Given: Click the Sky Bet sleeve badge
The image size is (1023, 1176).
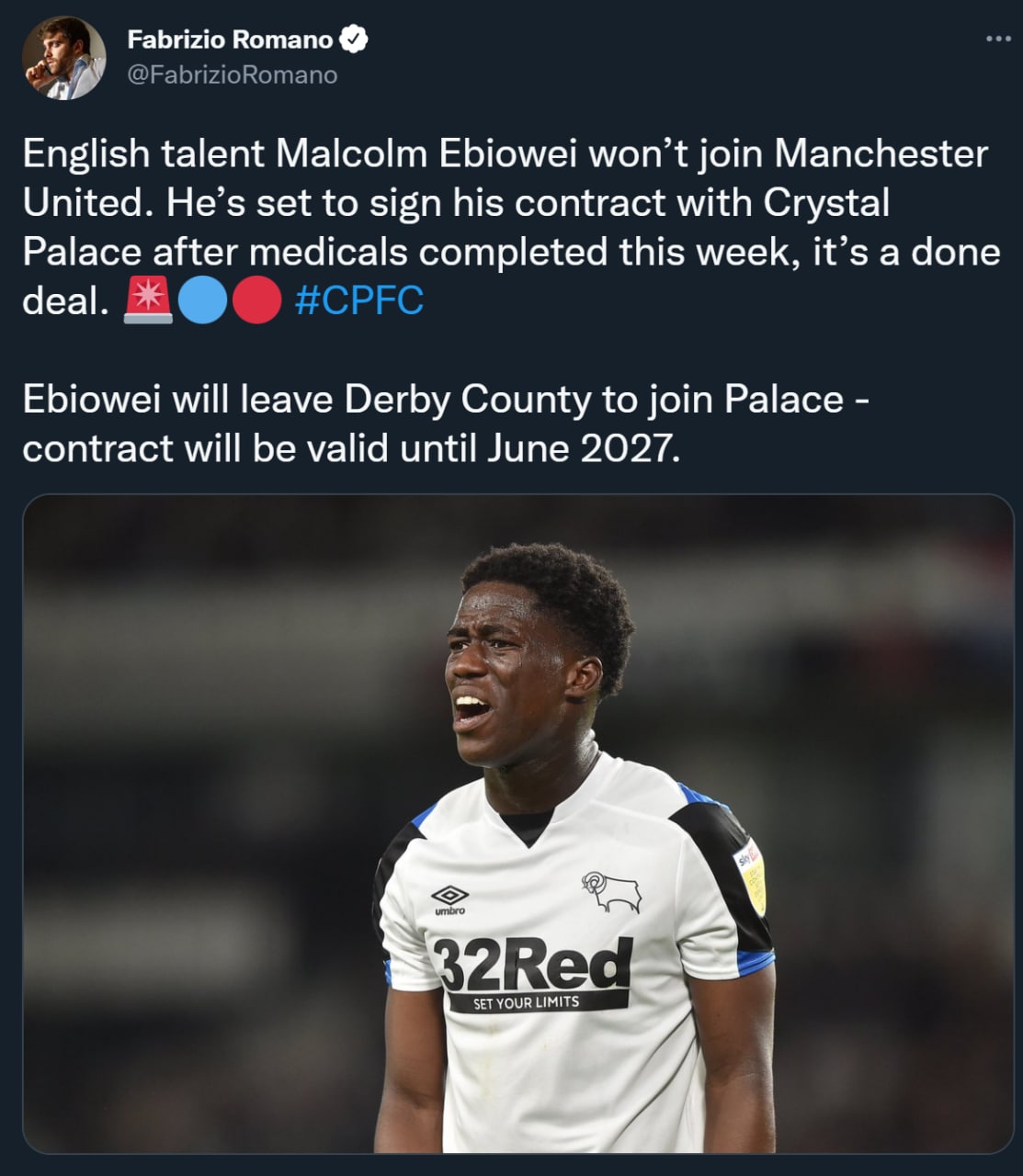Looking at the screenshot, I should coord(750,873).
